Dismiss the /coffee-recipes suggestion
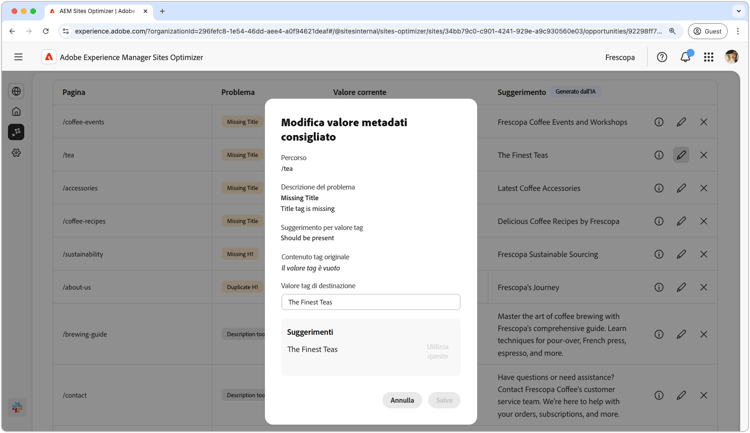The width and height of the screenshot is (750, 433). pyautogui.click(x=704, y=221)
